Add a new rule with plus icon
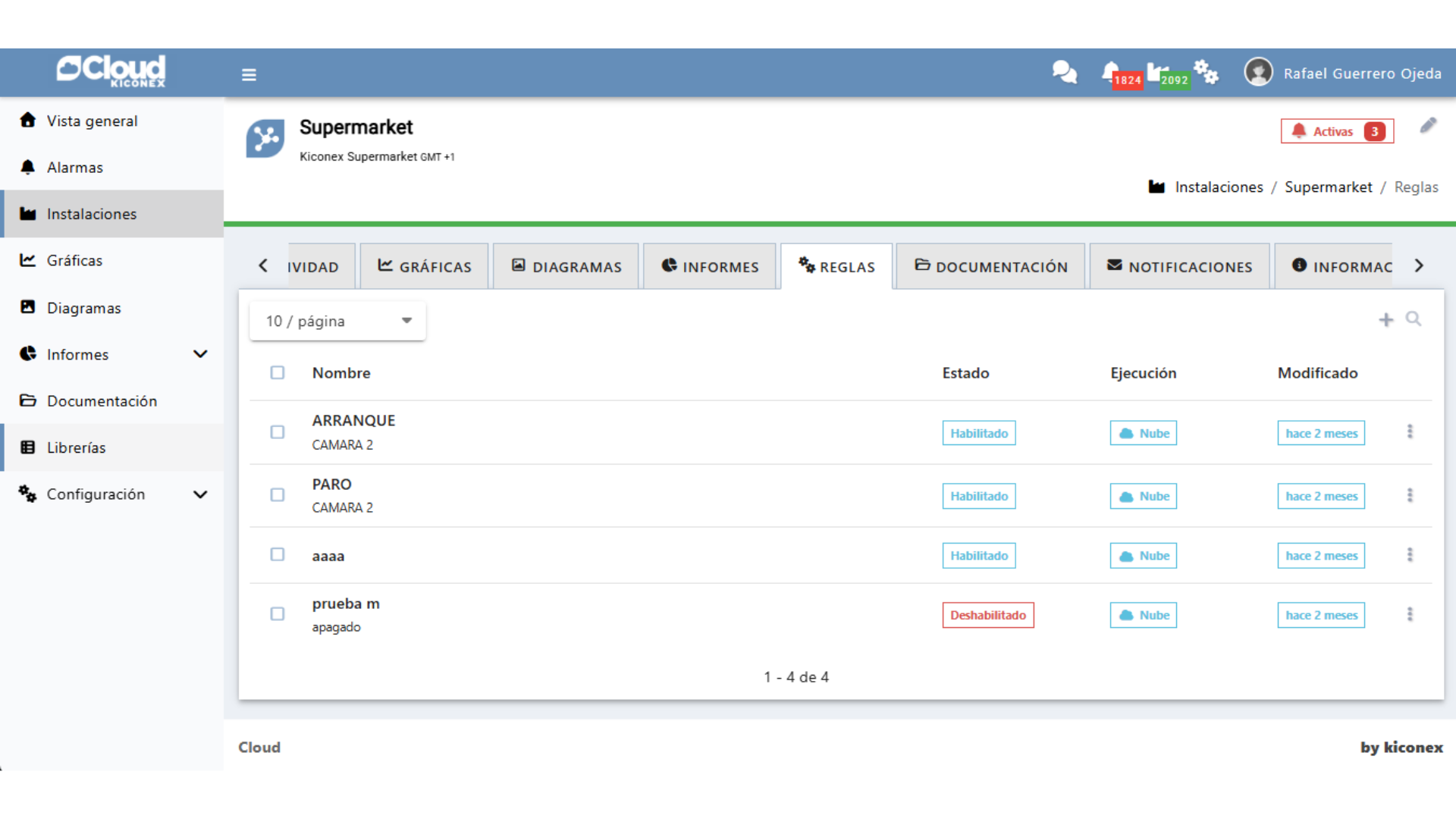This screenshot has width=1456, height=819. tap(1385, 320)
